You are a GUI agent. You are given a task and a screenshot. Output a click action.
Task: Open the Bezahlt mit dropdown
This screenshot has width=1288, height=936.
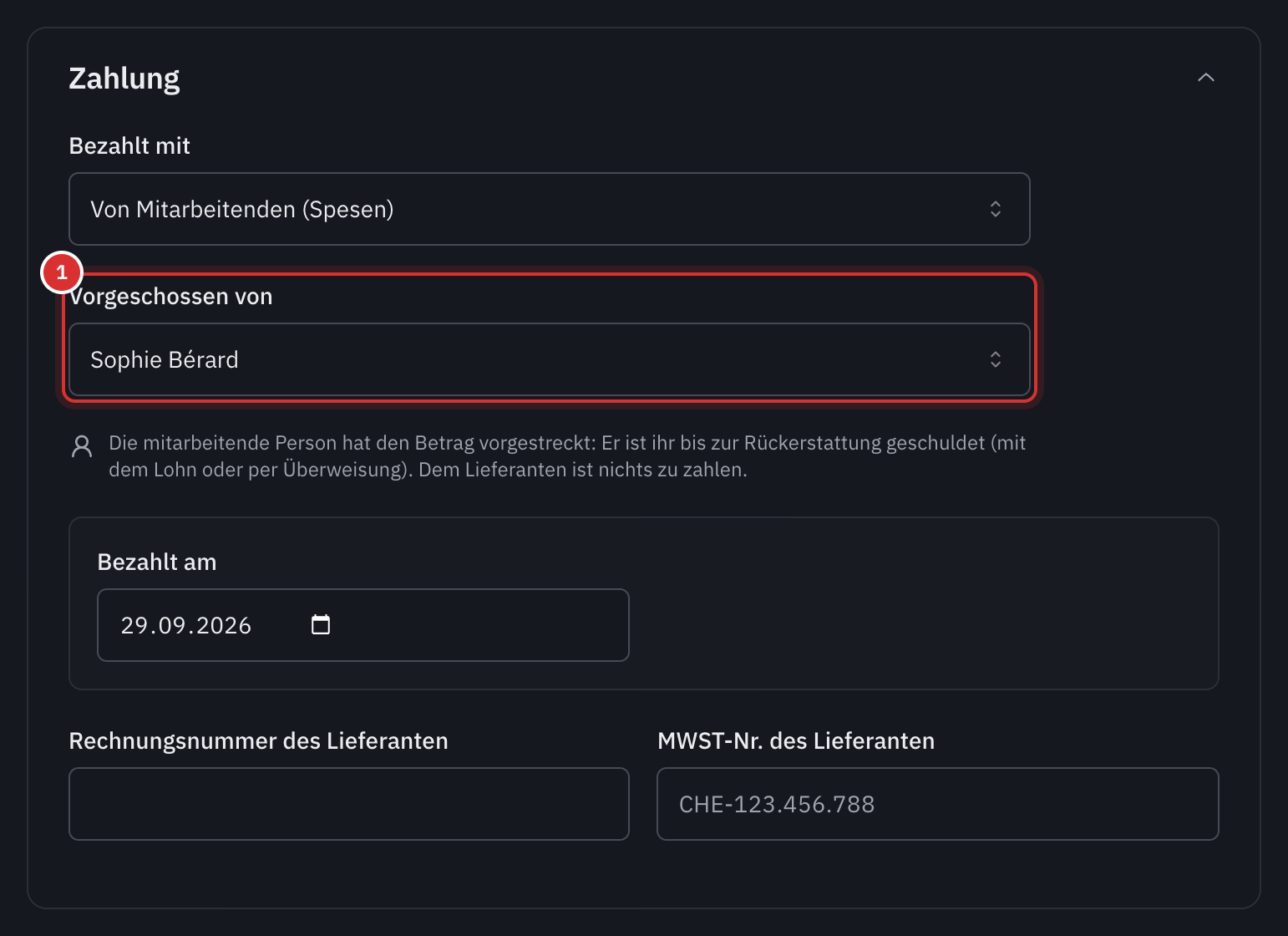(549, 209)
